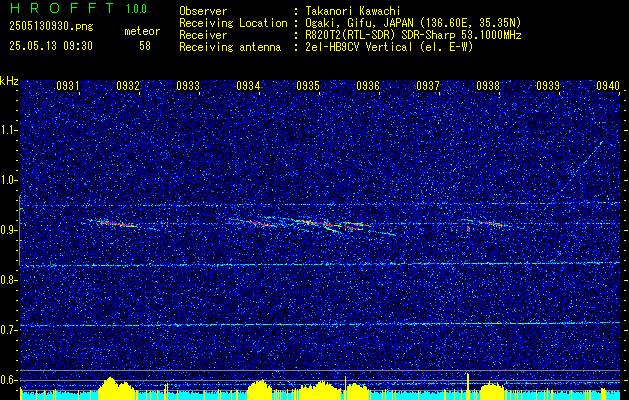The height and width of the screenshot is (400, 629).
Task: Click the date 25.05.13 09:30
Action: click(51, 46)
